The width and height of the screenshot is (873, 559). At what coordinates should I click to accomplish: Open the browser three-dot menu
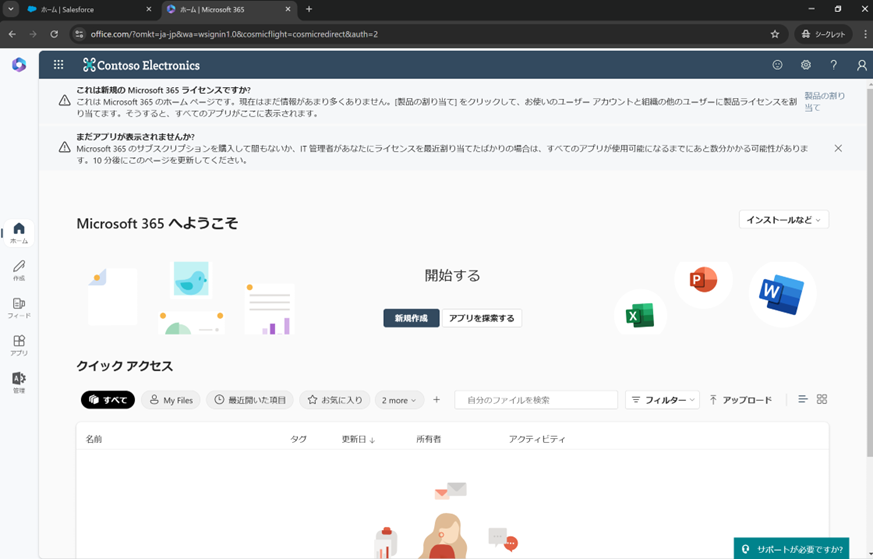(865, 34)
